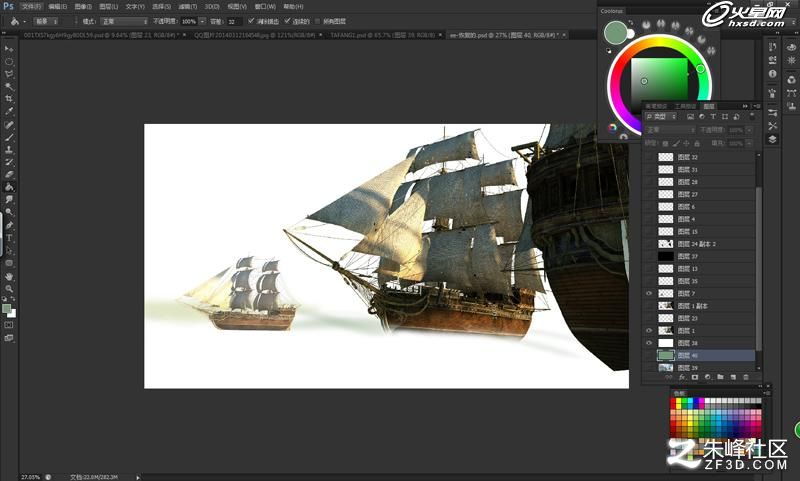800x481 pixels.
Task: Add a layer mask
Action: [694, 377]
